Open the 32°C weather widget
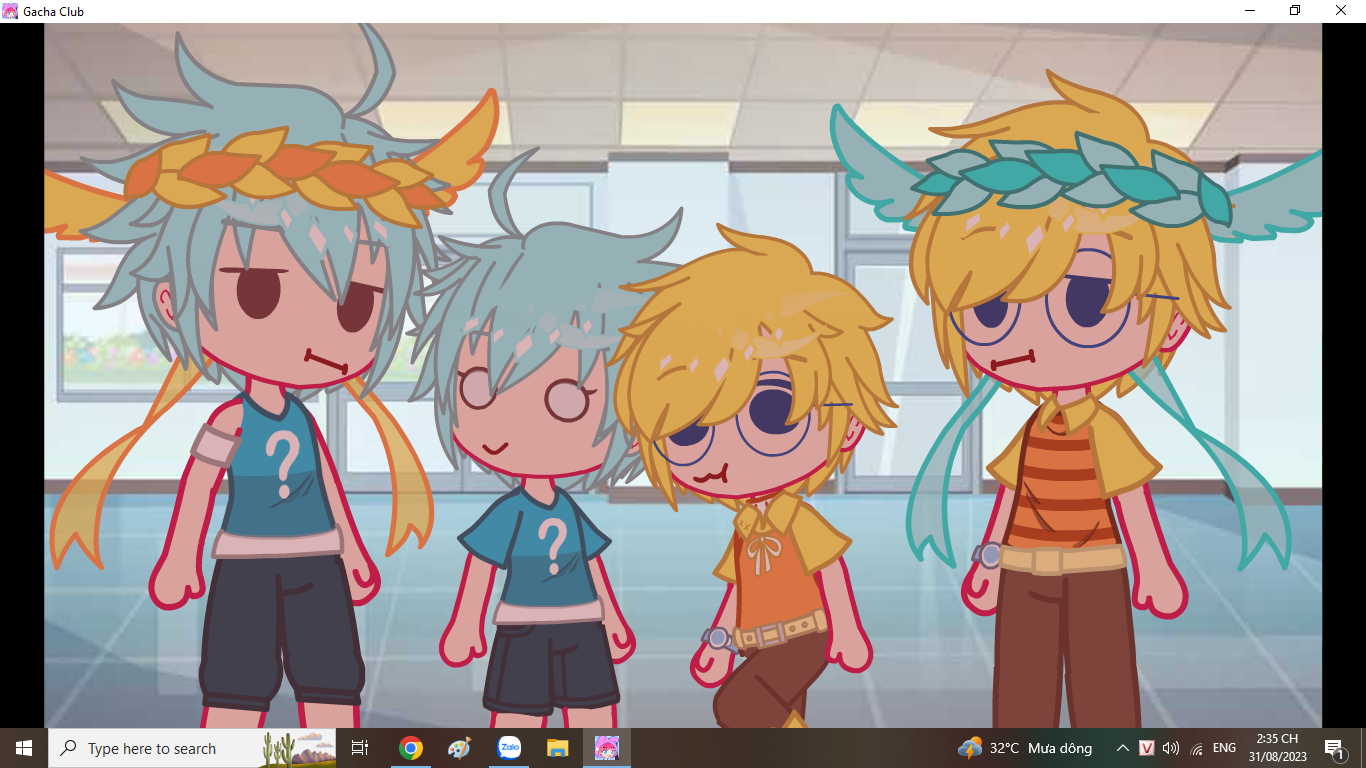This screenshot has width=1366, height=768. (1025, 748)
